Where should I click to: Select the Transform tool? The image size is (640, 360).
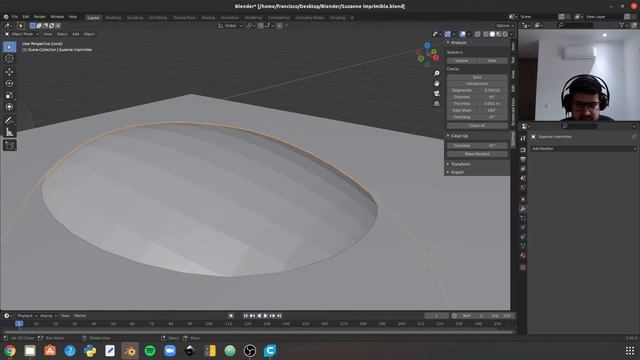click(x=9, y=107)
